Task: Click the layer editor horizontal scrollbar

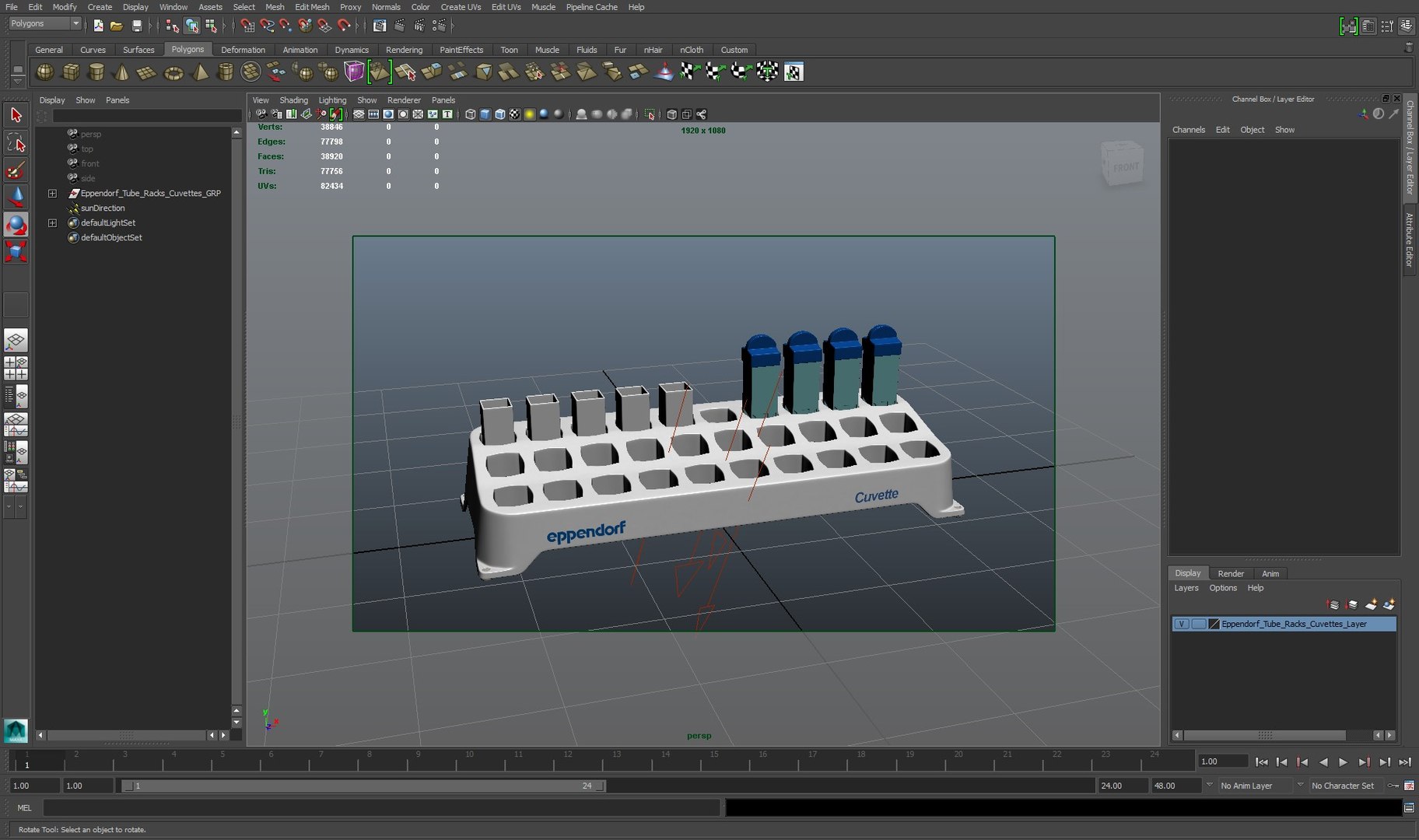Action: click(x=1264, y=735)
